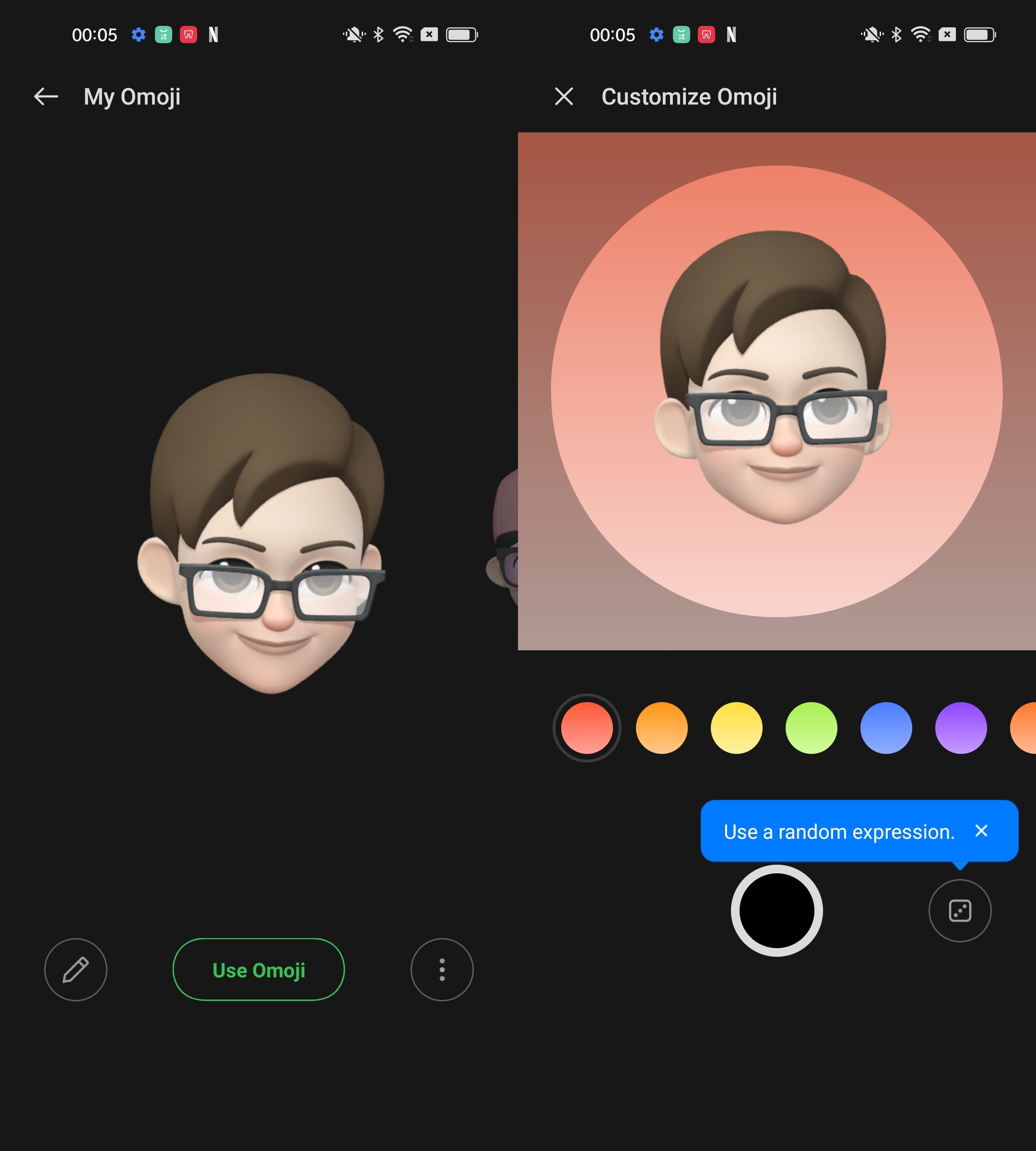The image size is (1036, 1151).
Task: Tap the 'Use a random expression.' tooltip text
Action: (839, 832)
